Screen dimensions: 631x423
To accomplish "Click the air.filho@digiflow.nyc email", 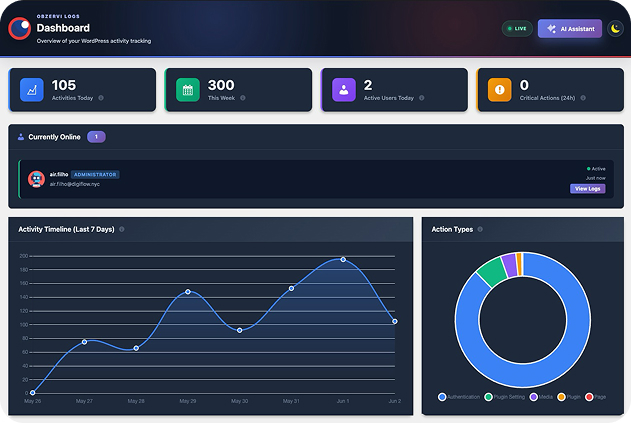I will click(75, 184).
